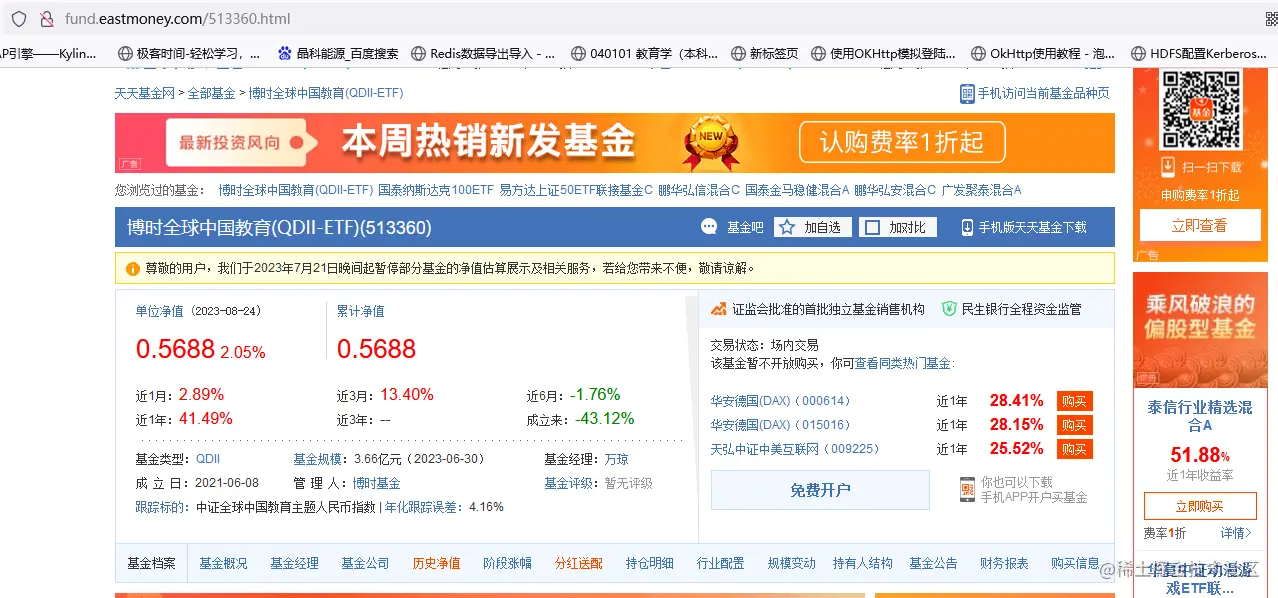The width and height of the screenshot is (1278, 598).
Task: Open the 全部基金 breadcrumb link
Action: [x=212, y=93]
